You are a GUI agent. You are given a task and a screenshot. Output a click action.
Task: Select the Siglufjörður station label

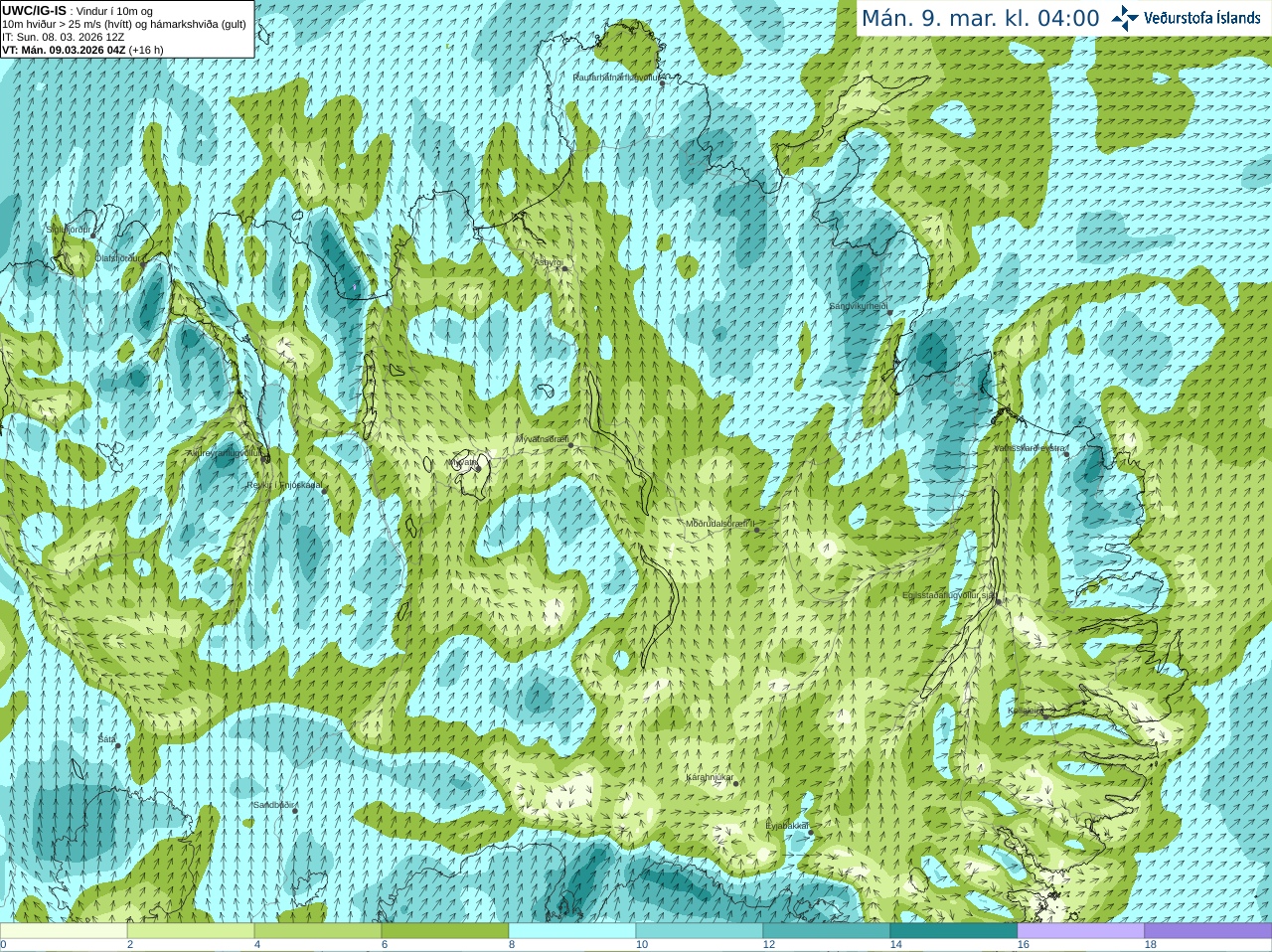pyautogui.click(x=69, y=230)
